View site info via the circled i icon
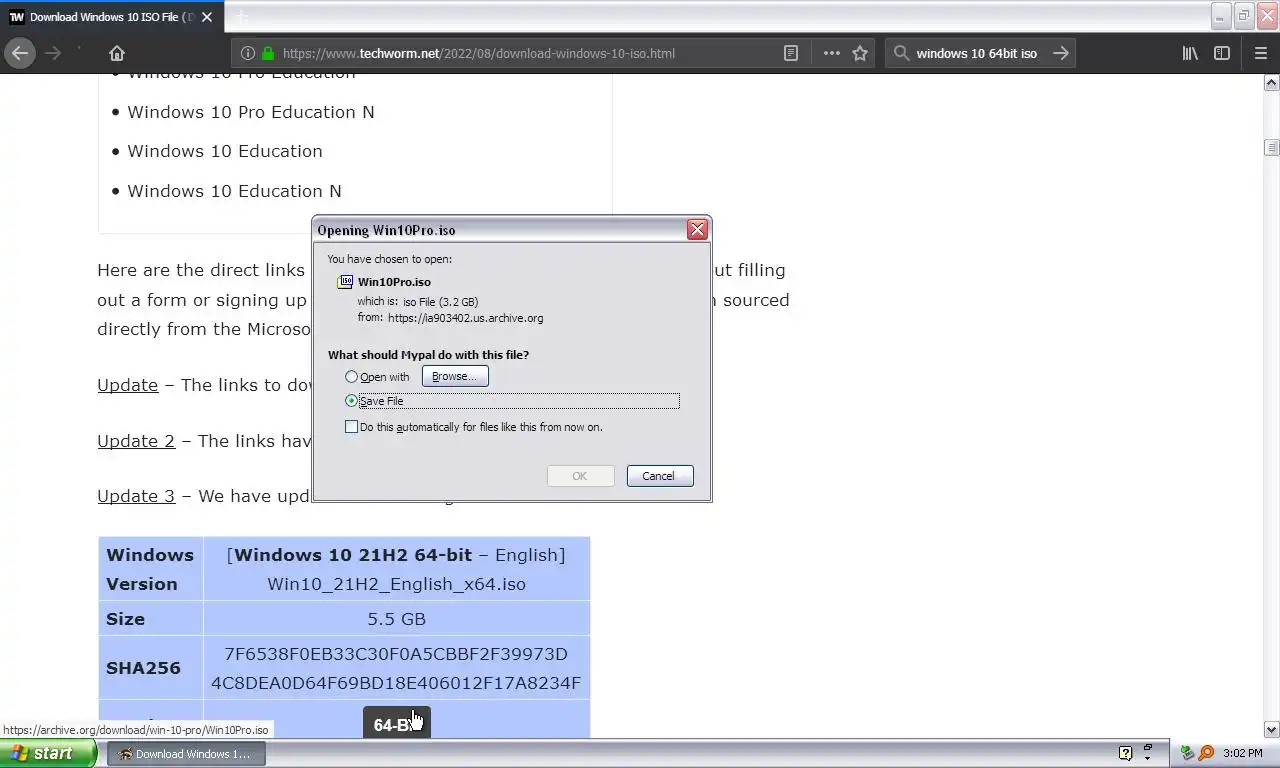1280x768 pixels. (248, 53)
